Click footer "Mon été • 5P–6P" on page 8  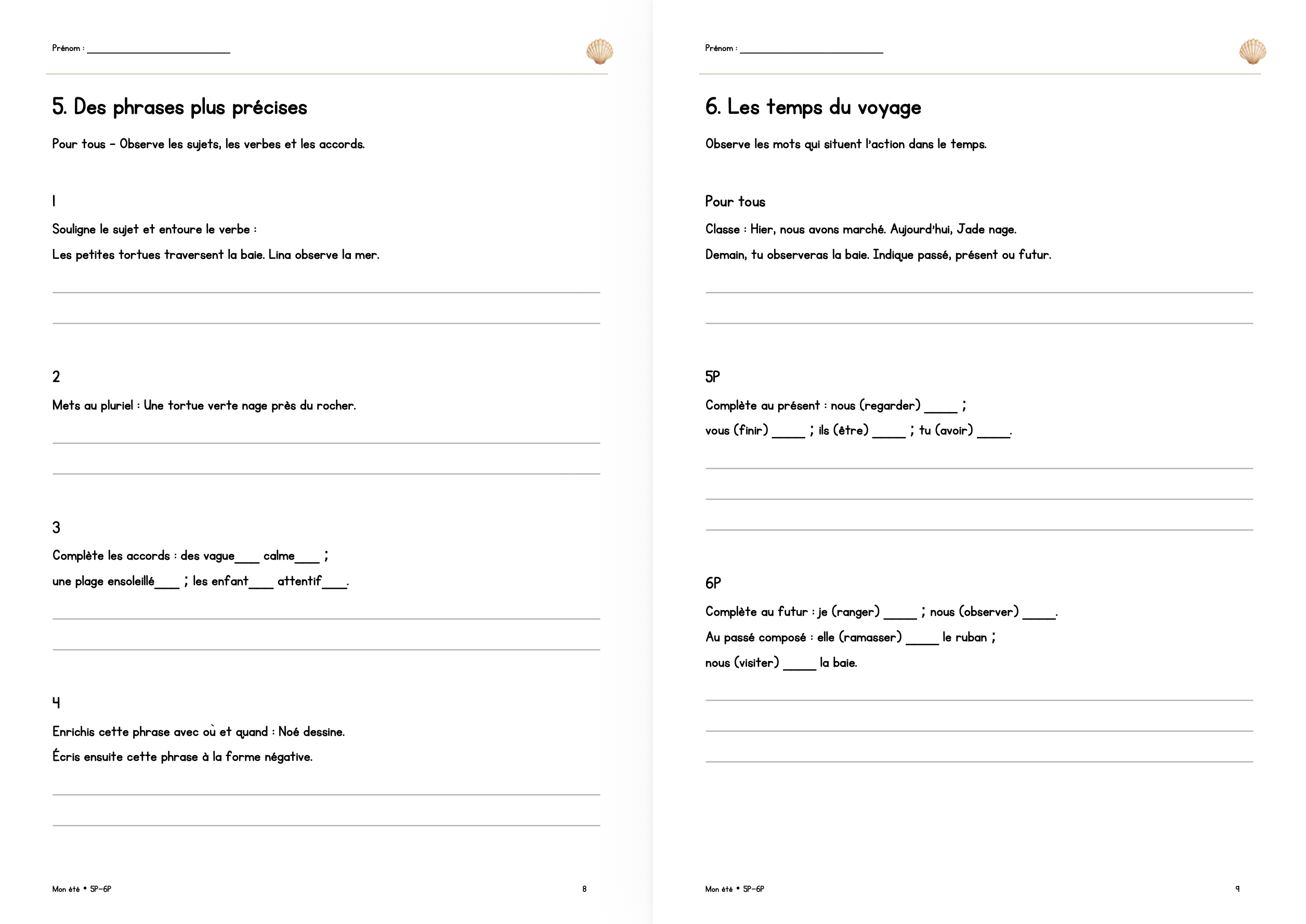82,889
